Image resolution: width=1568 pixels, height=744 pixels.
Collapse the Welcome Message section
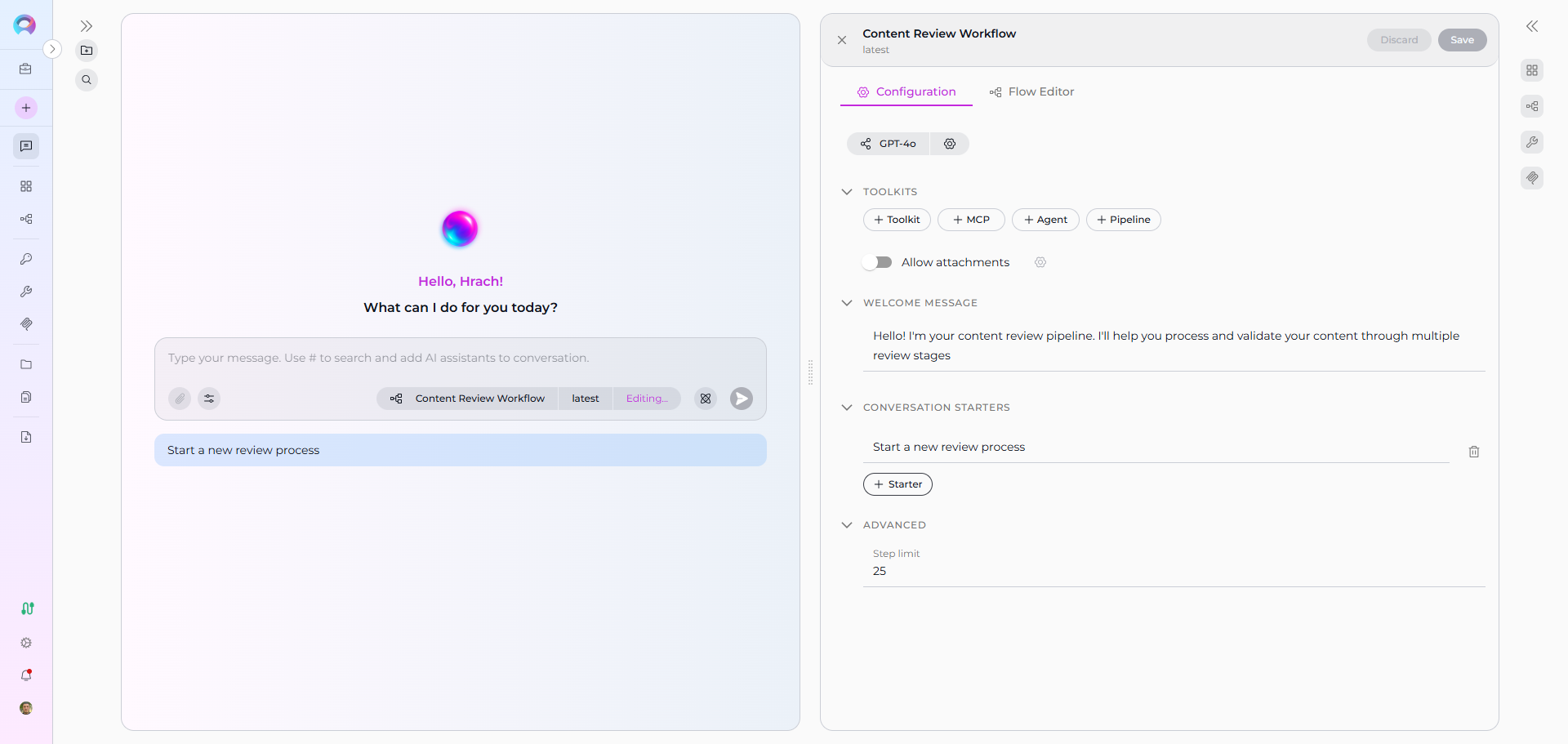(847, 303)
